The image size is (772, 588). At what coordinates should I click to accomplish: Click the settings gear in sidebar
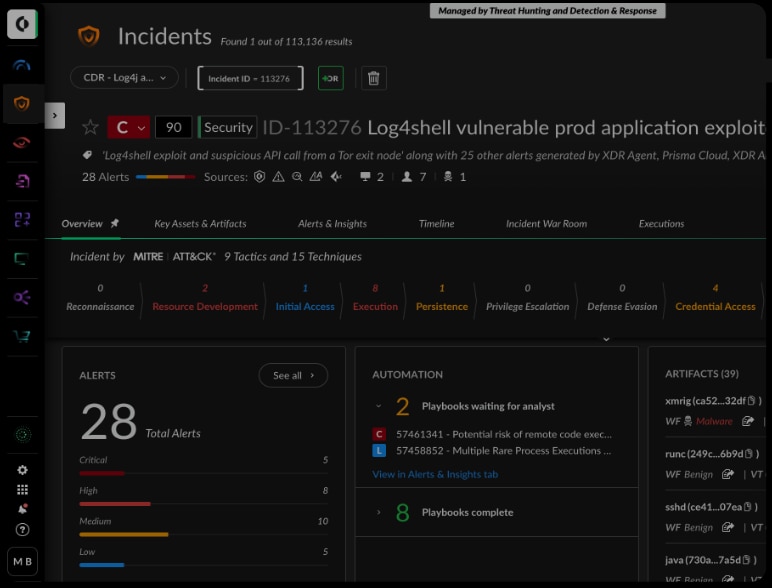(22, 470)
